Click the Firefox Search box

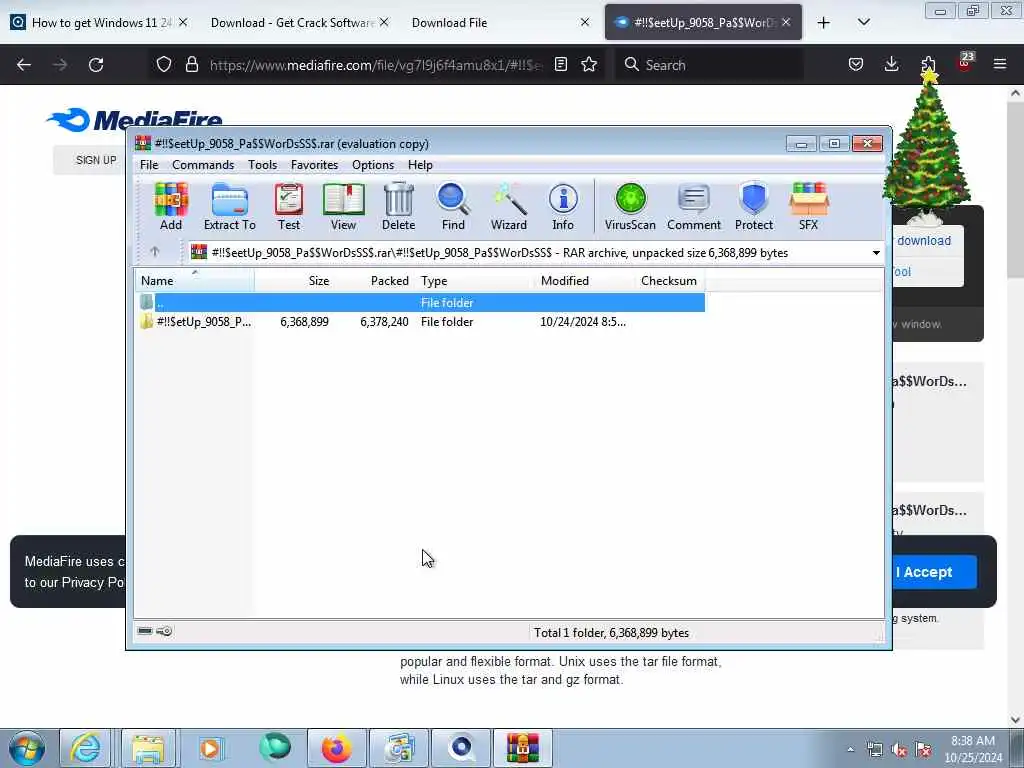pos(709,65)
